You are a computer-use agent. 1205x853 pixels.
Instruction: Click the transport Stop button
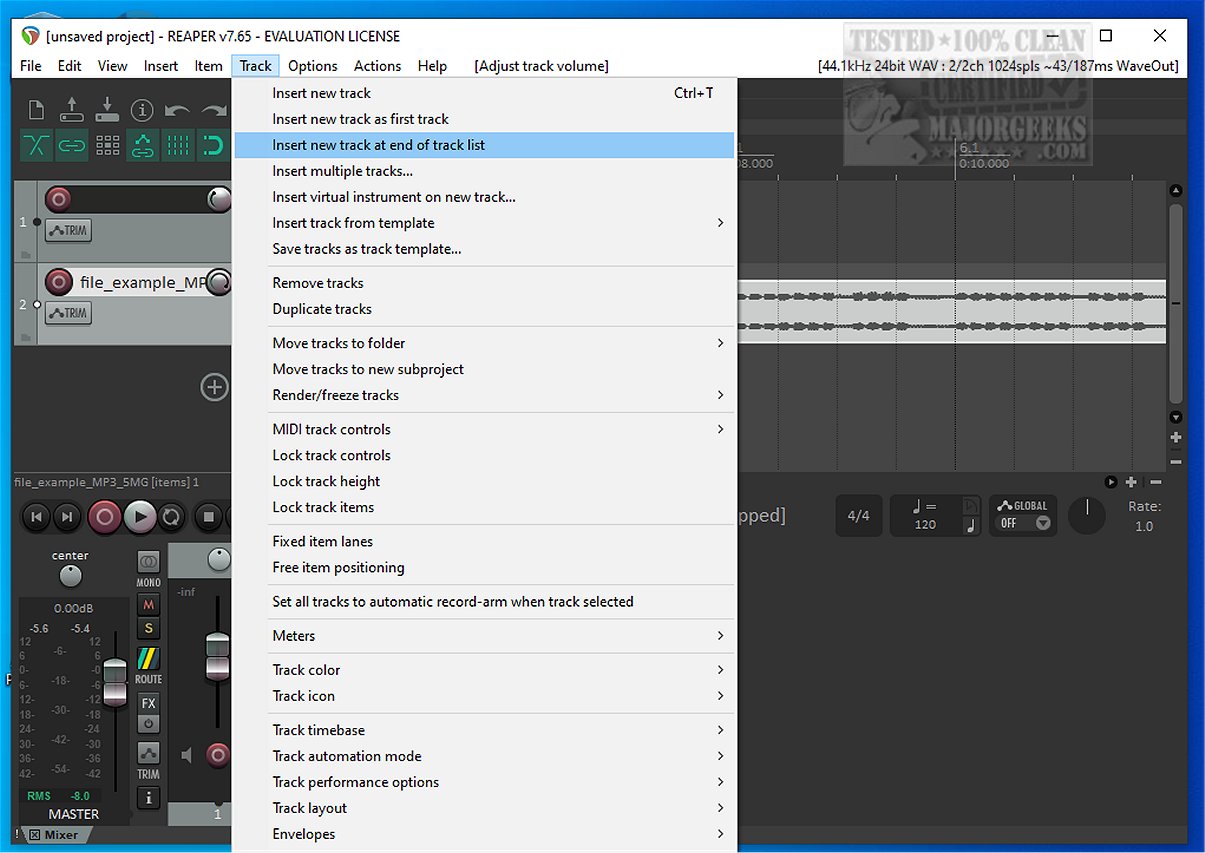click(x=209, y=517)
